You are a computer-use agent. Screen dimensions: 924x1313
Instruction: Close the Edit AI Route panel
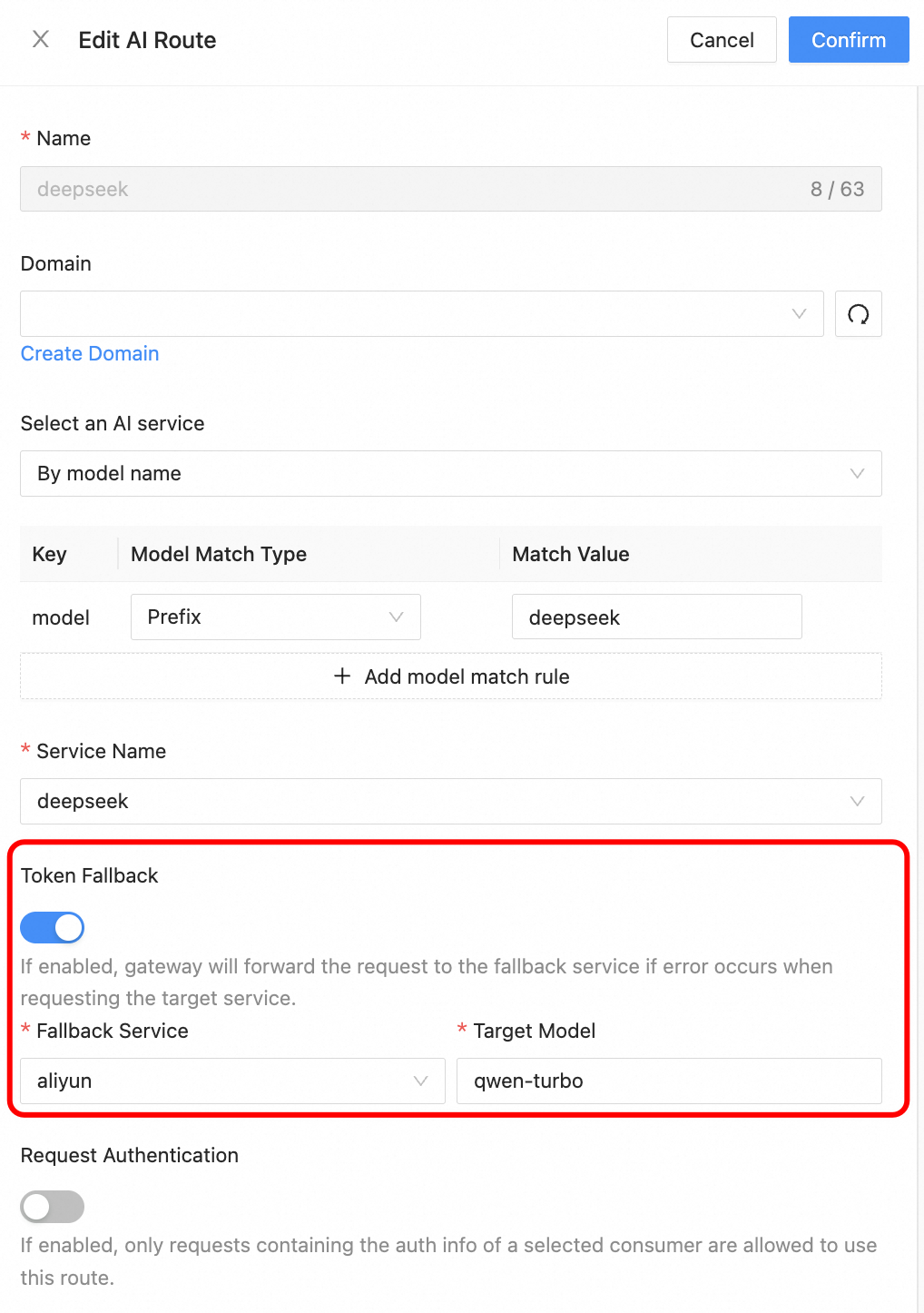click(x=41, y=39)
